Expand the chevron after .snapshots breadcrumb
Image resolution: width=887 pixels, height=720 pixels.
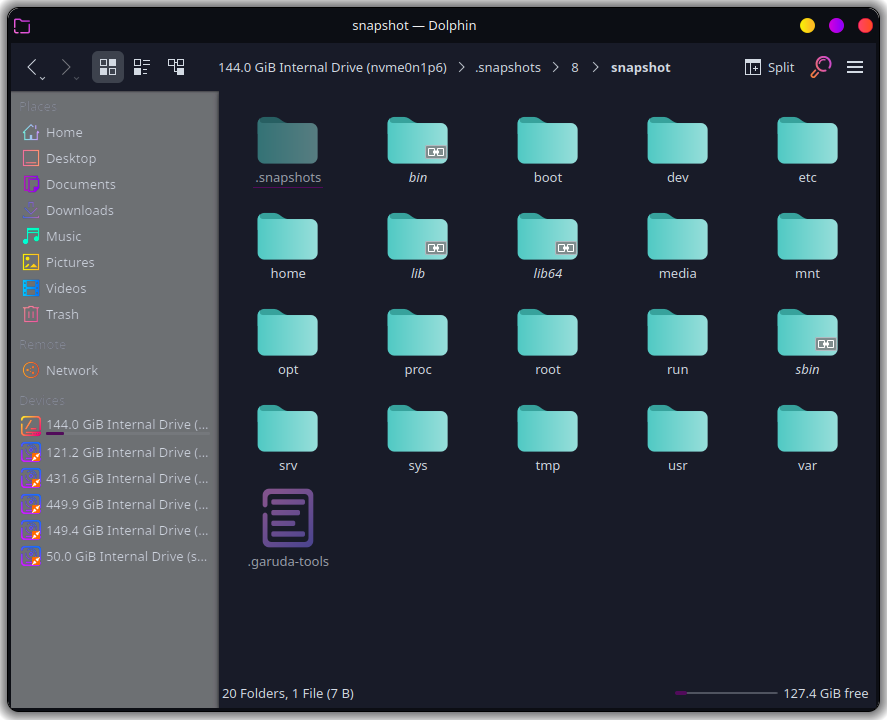click(x=556, y=67)
